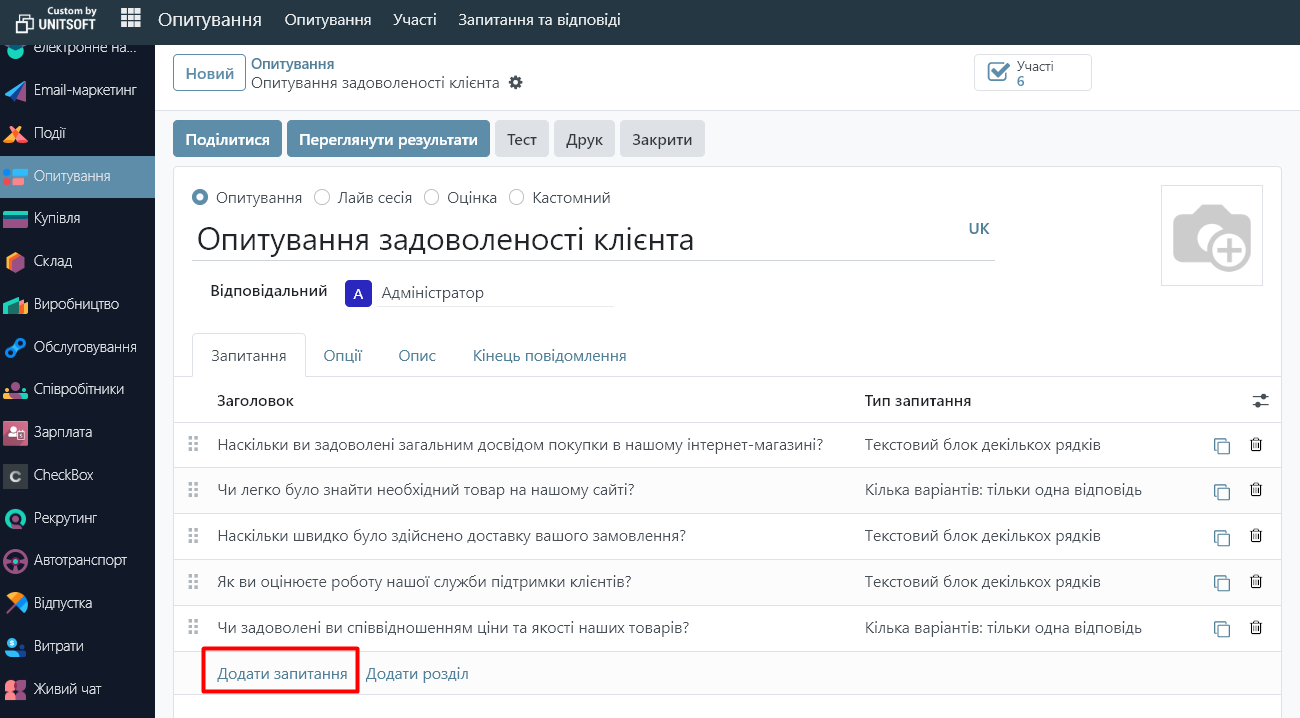Image resolution: width=1300 pixels, height=718 pixels.
Task: Delete the first question with trash icon
Action: (1256, 445)
